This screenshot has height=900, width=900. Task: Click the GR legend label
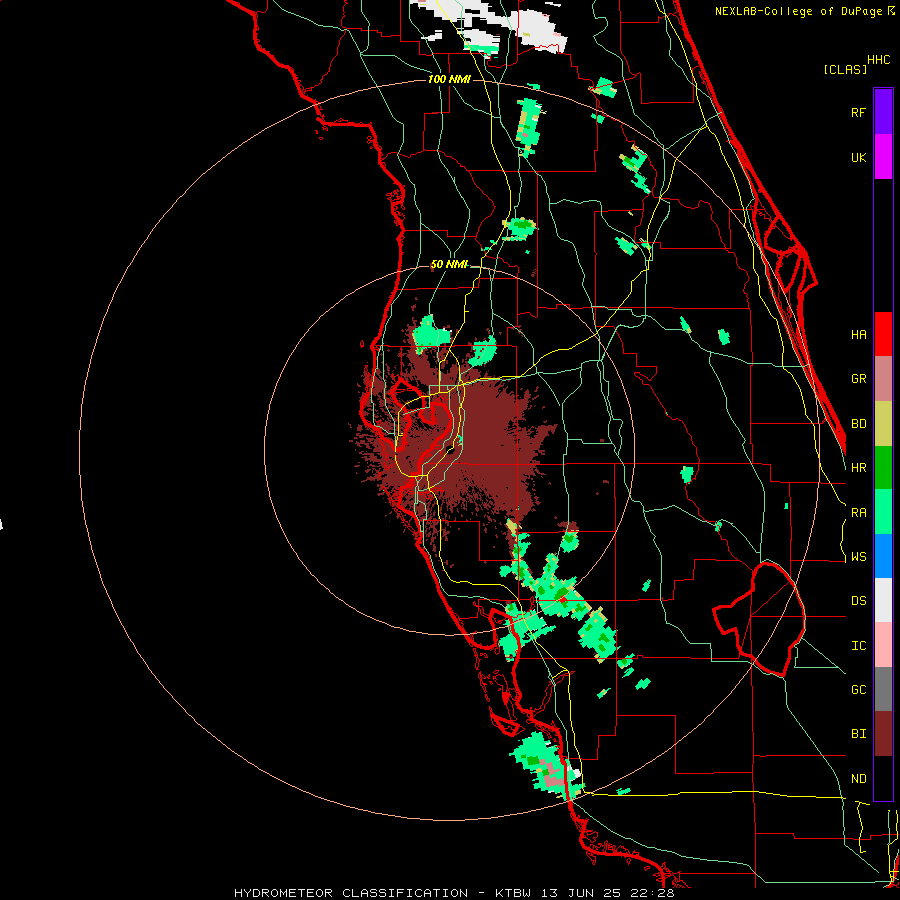[x=858, y=379]
